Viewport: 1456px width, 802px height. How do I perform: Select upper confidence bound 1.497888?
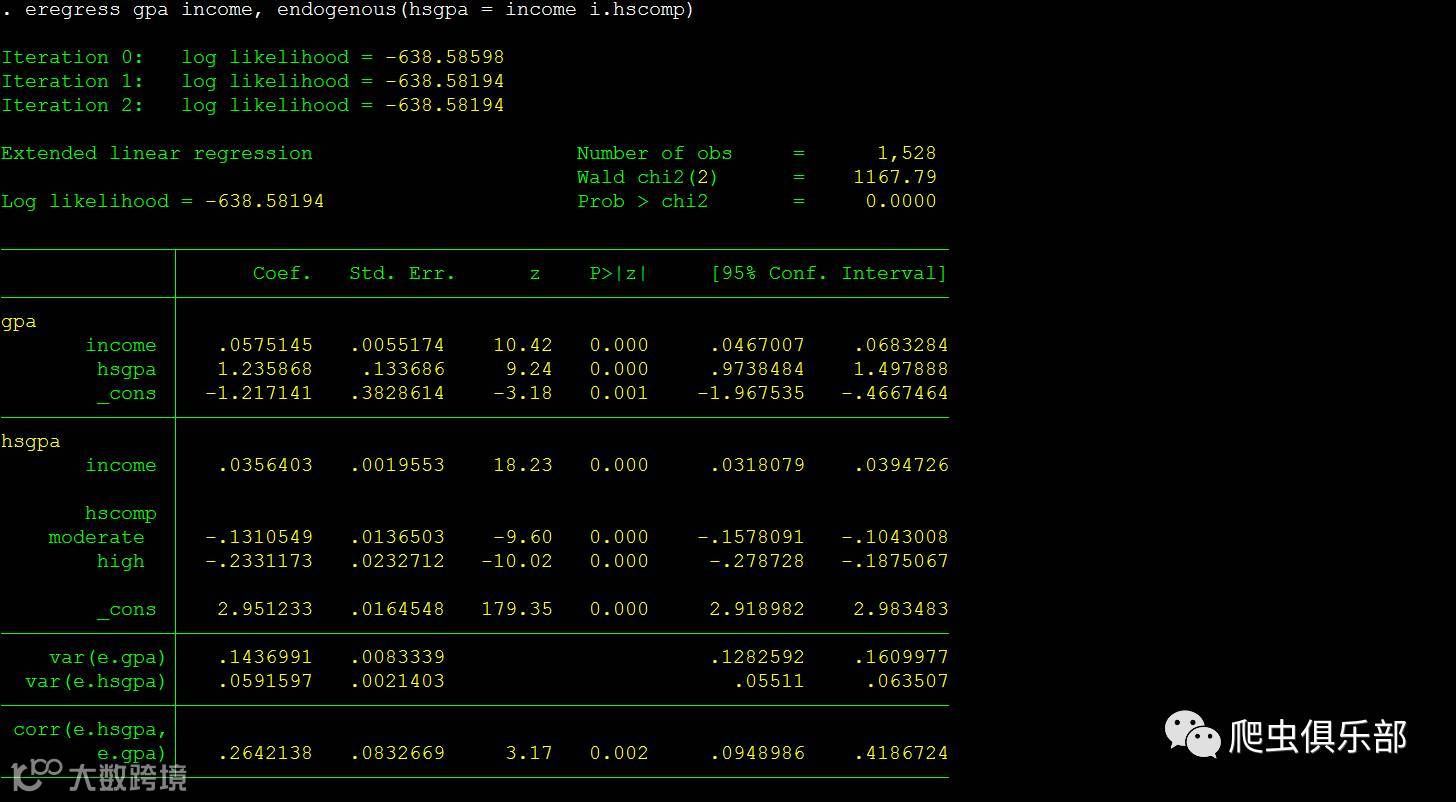[x=901, y=369]
